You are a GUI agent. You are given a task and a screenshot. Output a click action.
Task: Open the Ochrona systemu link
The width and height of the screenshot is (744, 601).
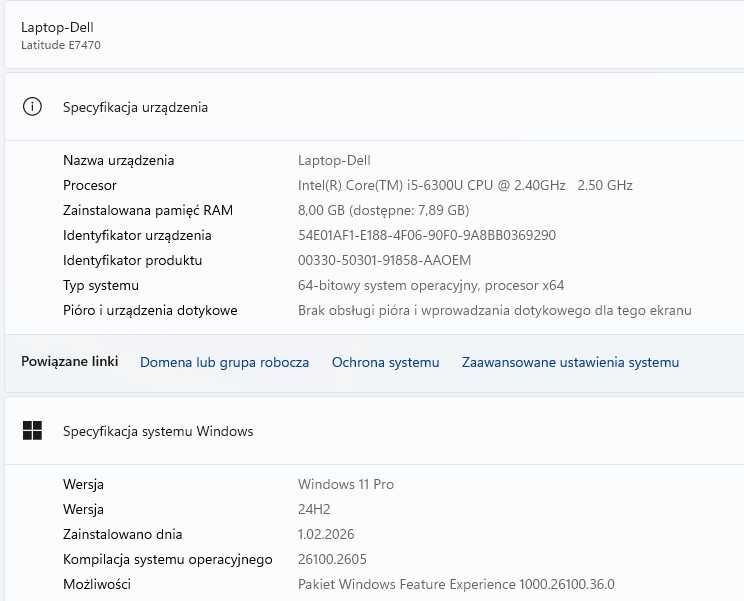tap(385, 362)
